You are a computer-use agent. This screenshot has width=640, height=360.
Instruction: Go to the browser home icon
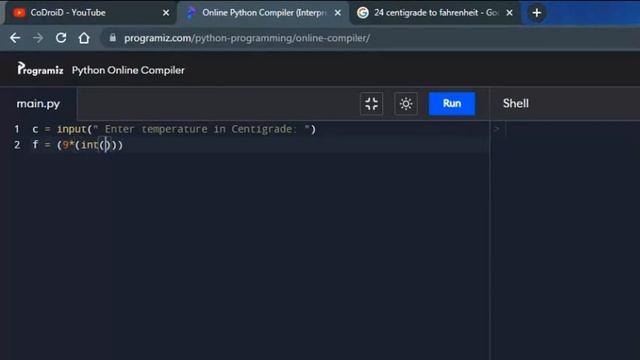click(x=84, y=38)
